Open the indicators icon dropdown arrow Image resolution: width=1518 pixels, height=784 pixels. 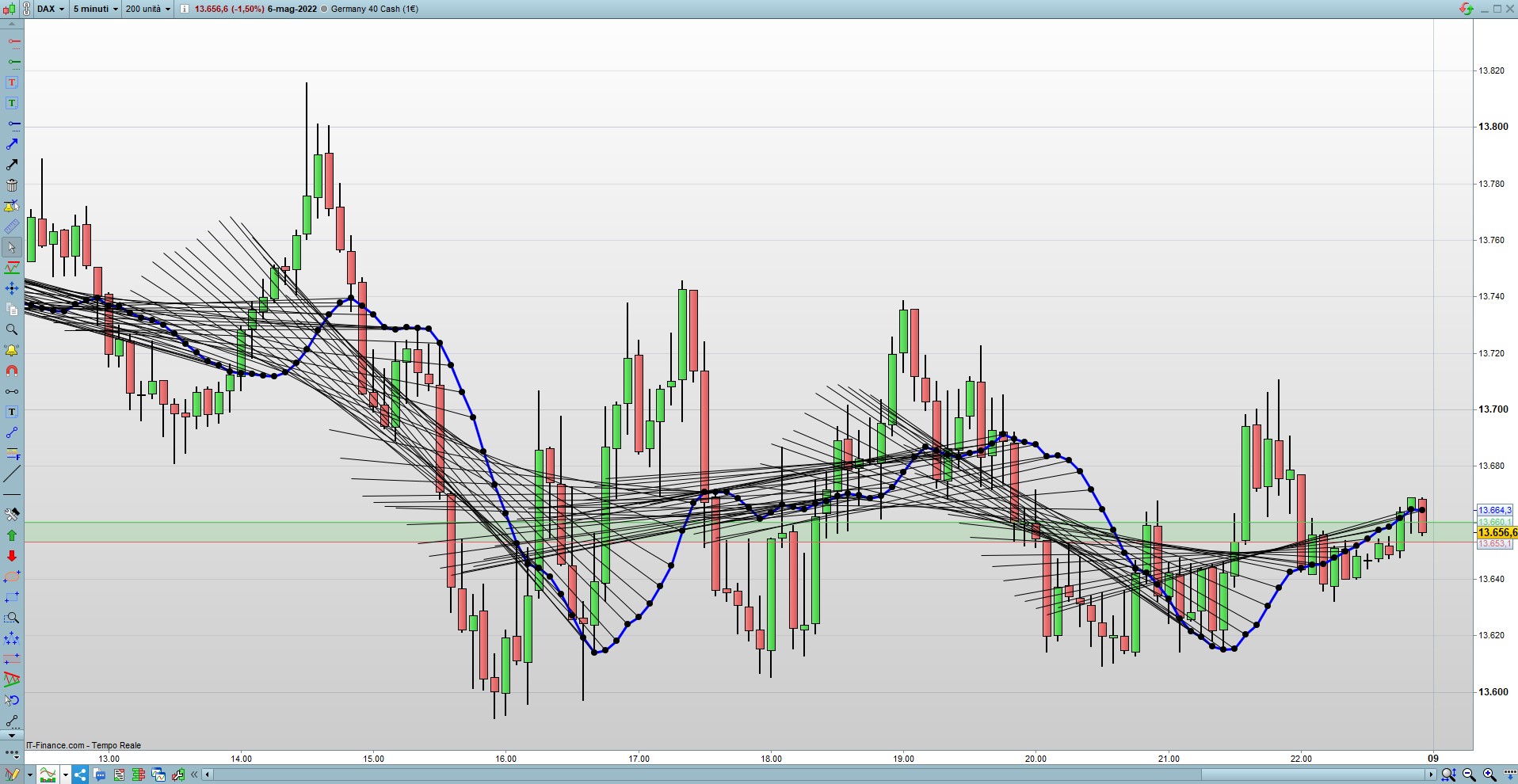point(65,774)
